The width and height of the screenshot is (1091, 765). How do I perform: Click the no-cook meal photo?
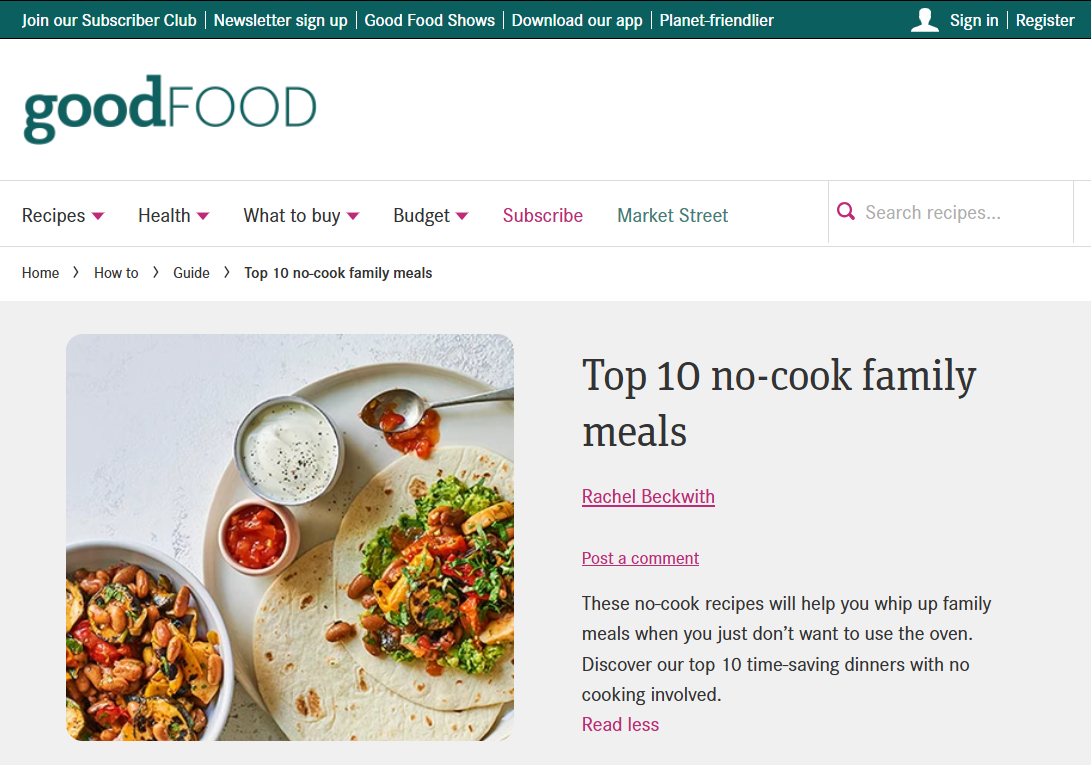[x=290, y=537]
